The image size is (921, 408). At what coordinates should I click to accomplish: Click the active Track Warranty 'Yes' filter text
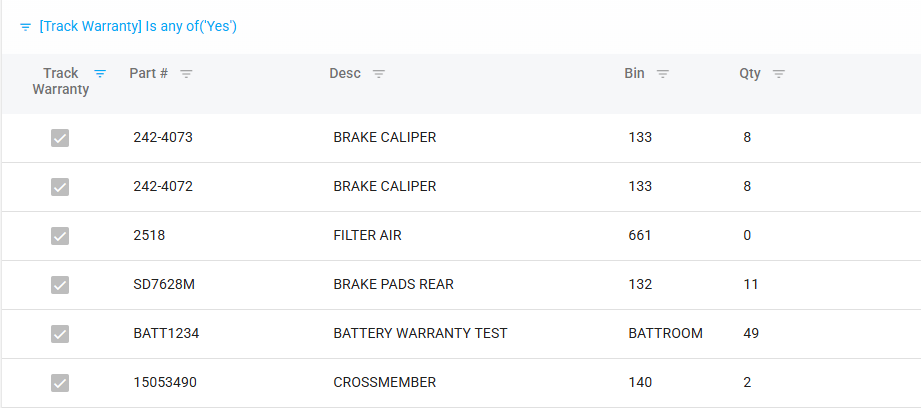click(138, 26)
